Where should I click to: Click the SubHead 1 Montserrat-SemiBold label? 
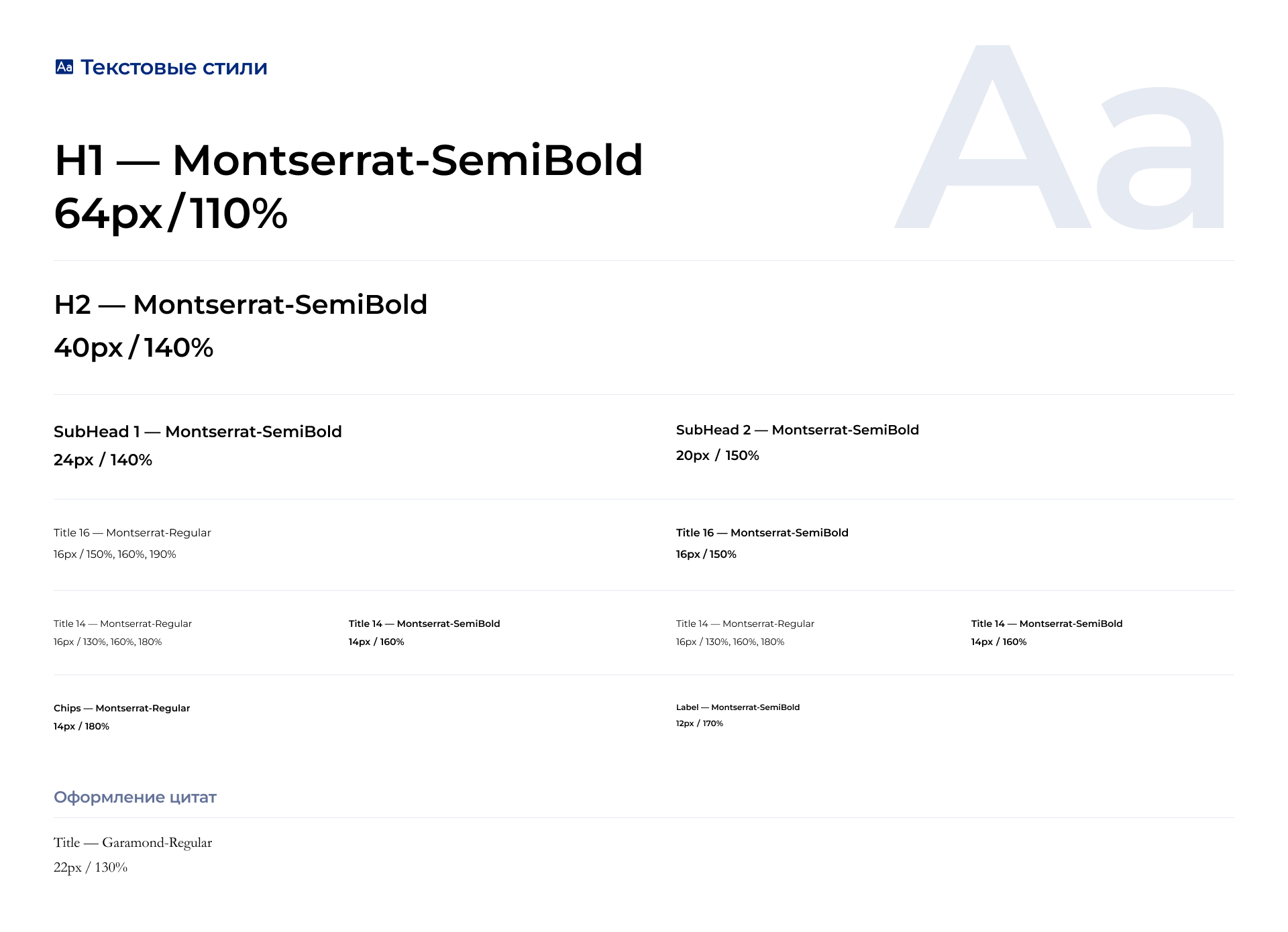tap(197, 432)
